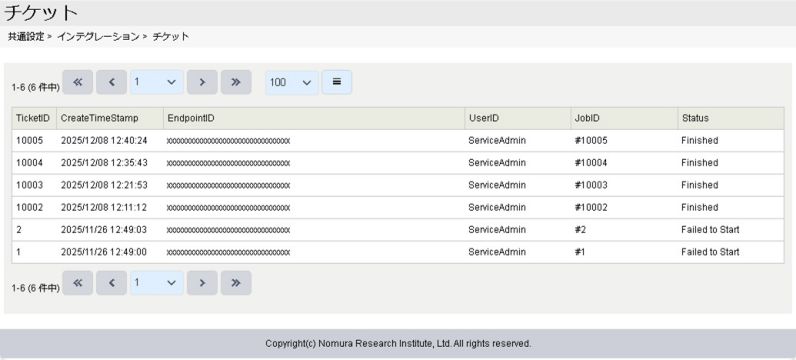Go to previous page in bottom pager

coord(111,283)
